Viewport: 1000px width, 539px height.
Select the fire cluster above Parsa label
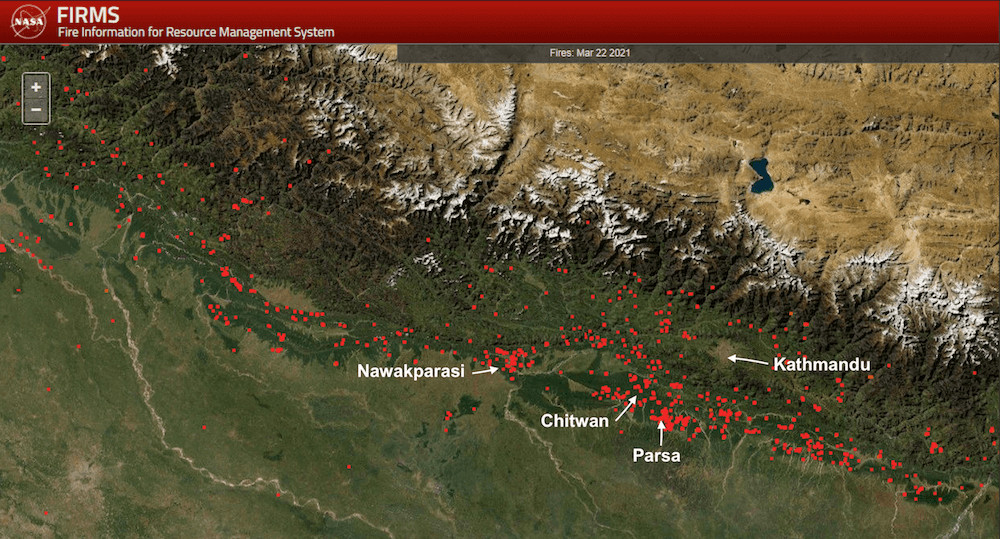(x=664, y=414)
